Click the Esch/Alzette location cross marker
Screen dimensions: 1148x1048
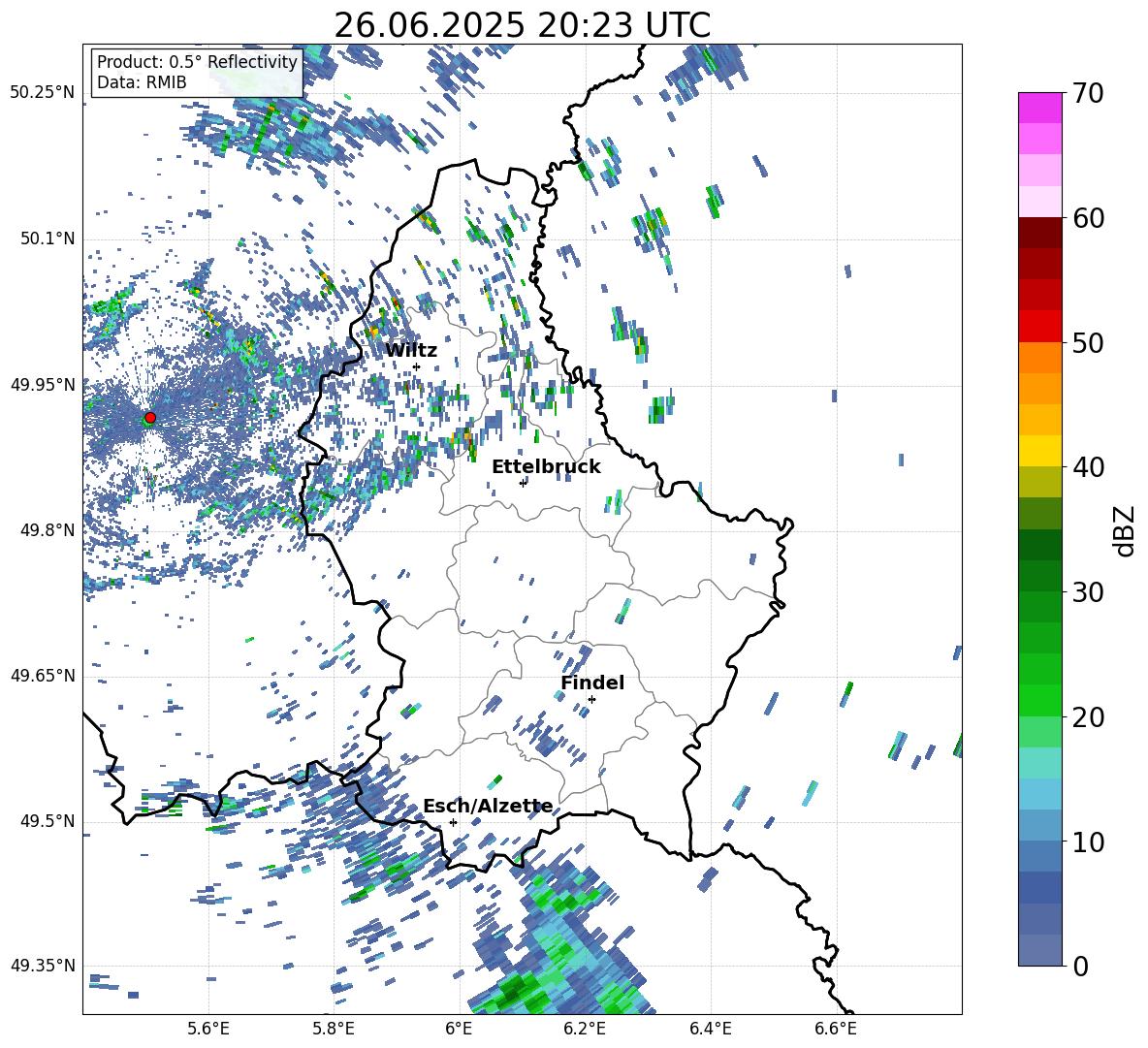[454, 822]
